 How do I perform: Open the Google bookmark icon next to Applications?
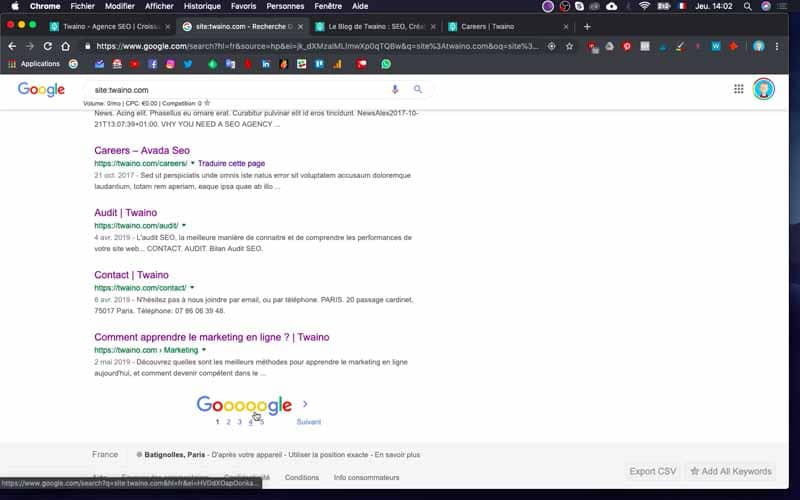[x=73, y=64]
